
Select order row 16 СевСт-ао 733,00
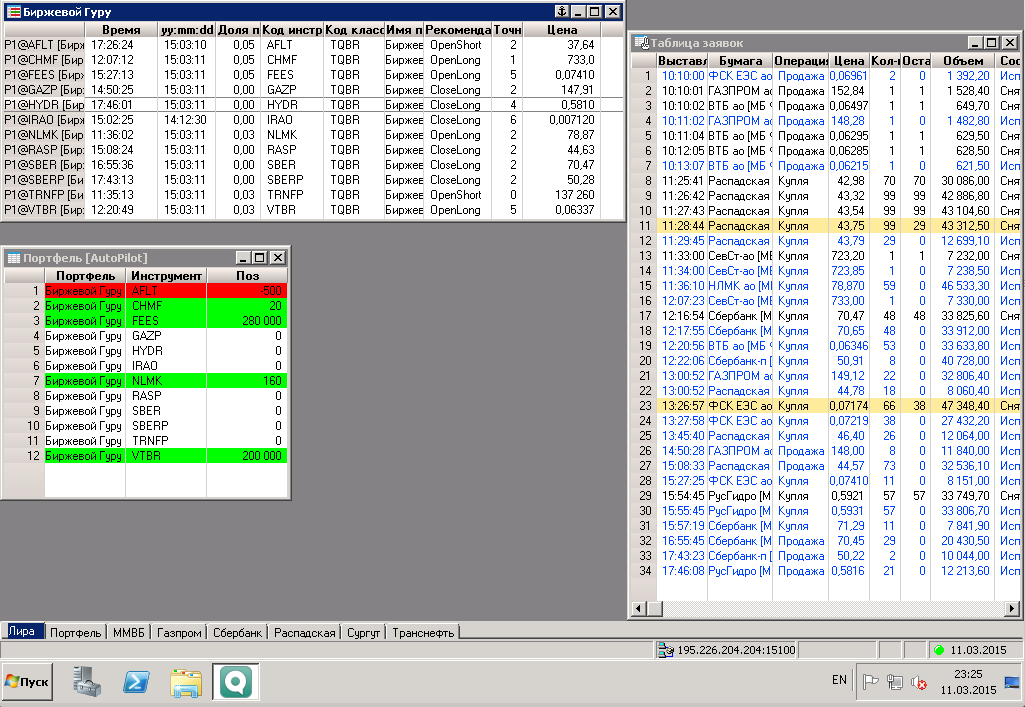(x=826, y=301)
